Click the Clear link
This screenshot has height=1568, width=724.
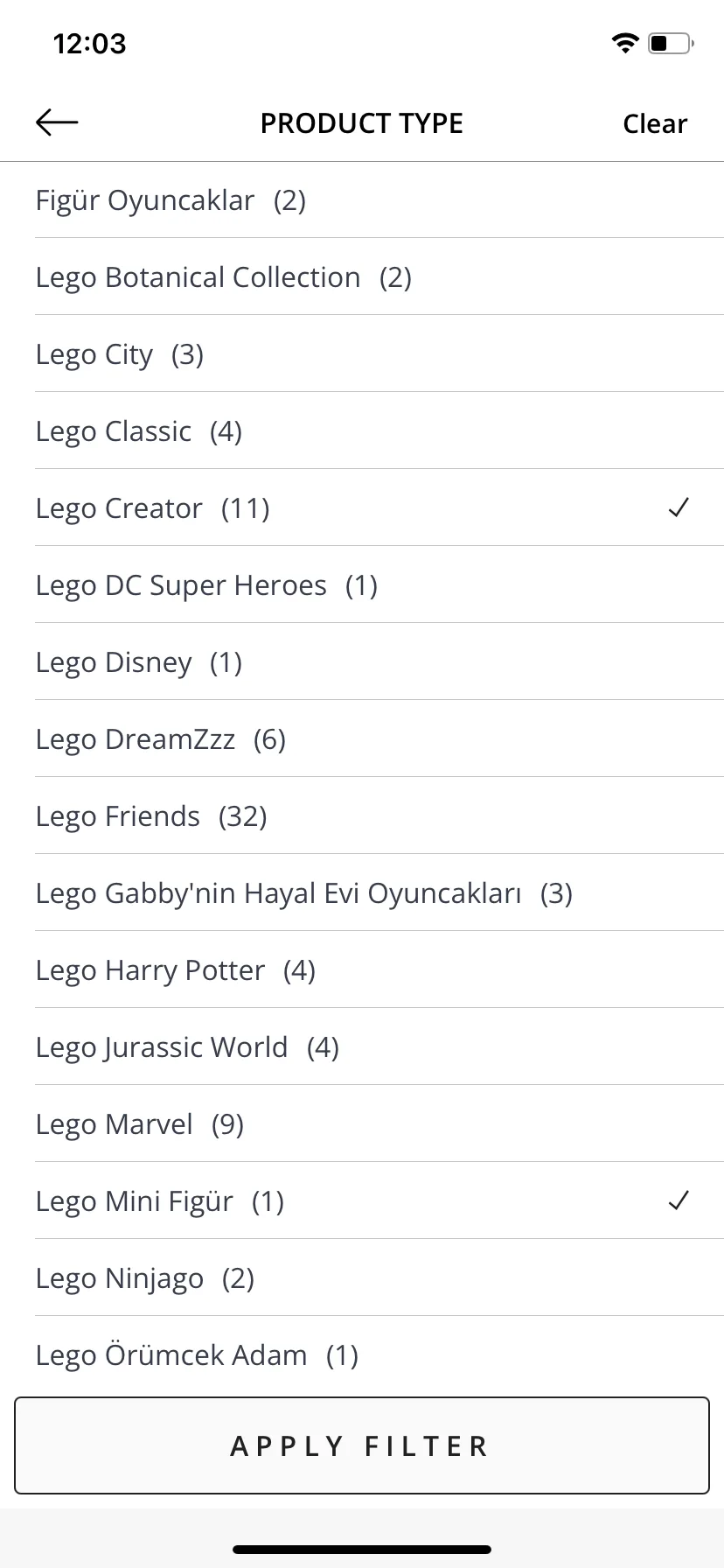pyautogui.click(x=655, y=123)
